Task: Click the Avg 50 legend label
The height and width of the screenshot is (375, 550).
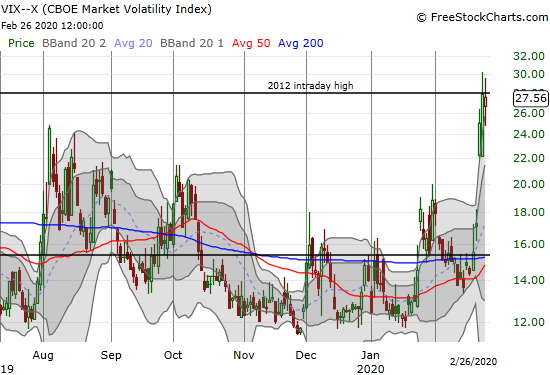Action: pos(251,43)
